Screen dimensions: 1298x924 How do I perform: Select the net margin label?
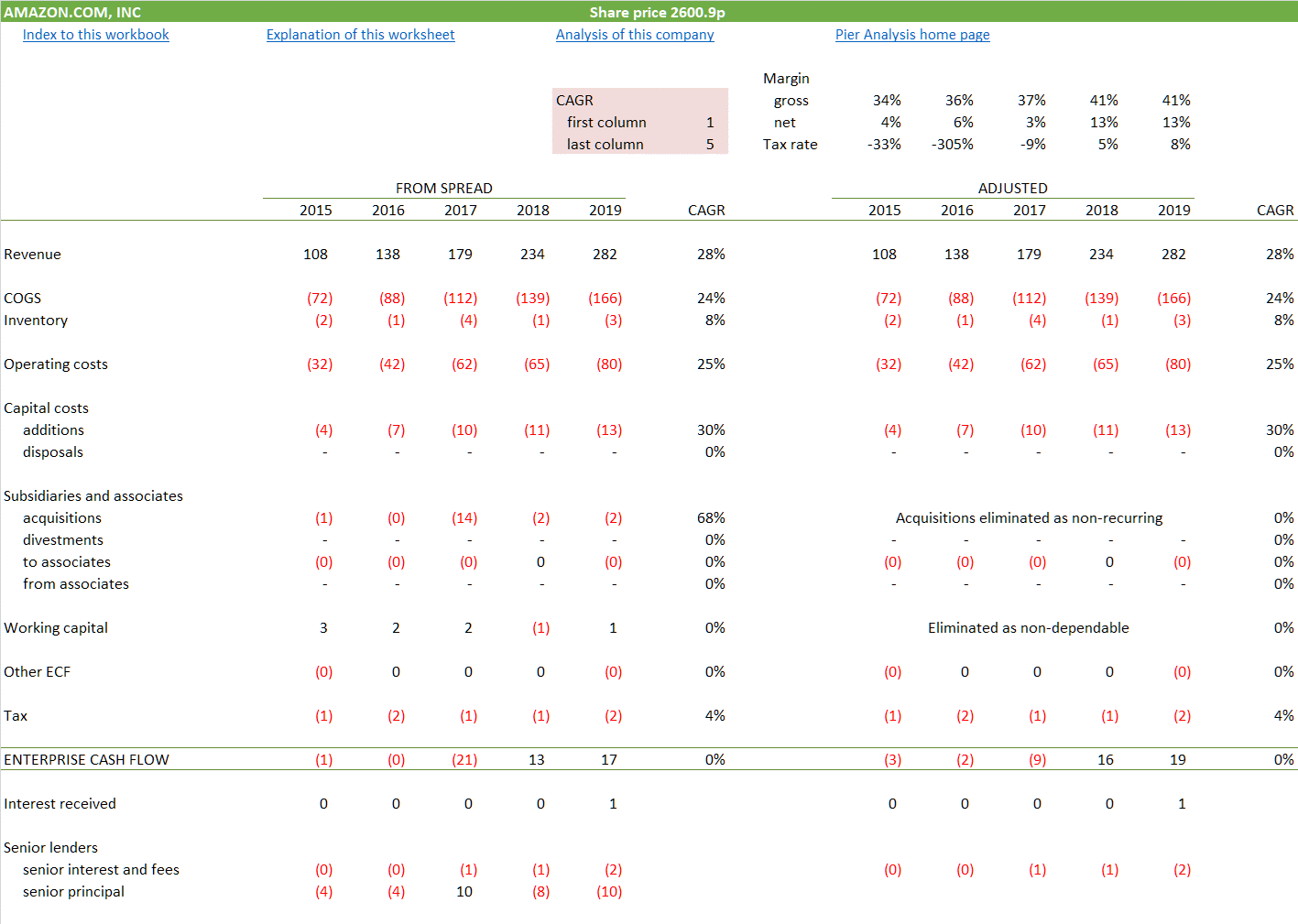click(784, 123)
